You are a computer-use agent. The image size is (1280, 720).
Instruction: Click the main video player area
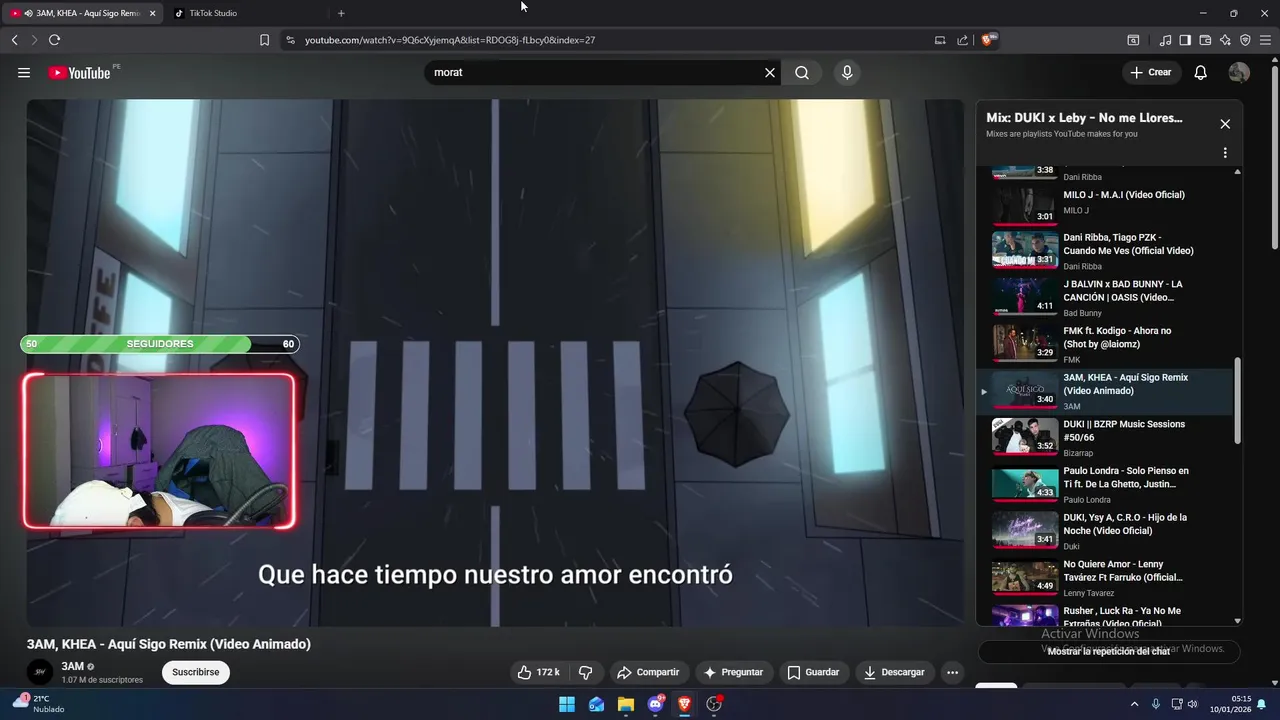(495, 362)
